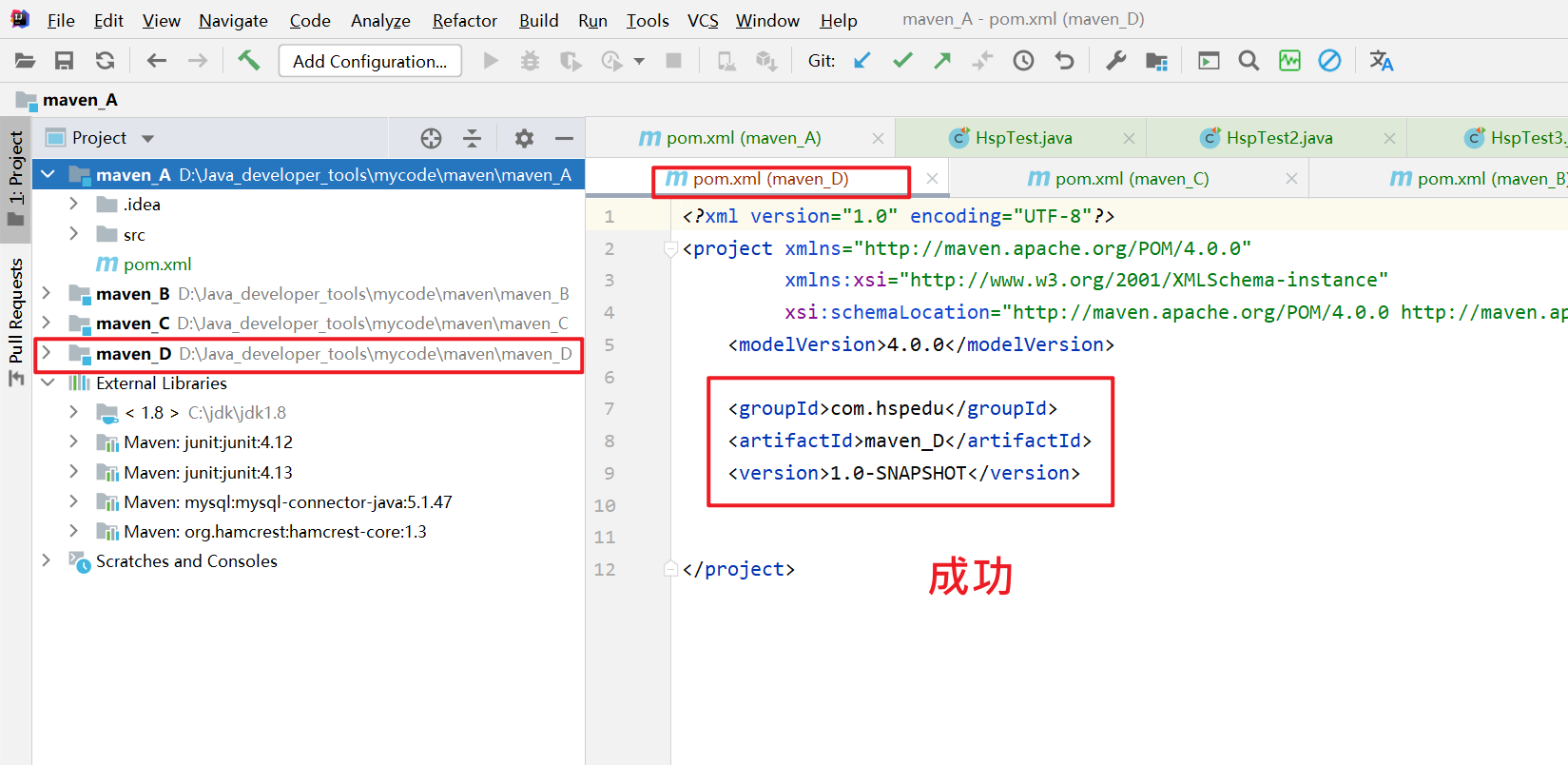The height and width of the screenshot is (765, 1568).
Task: Build project with the hammer icon
Action: pos(248,61)
